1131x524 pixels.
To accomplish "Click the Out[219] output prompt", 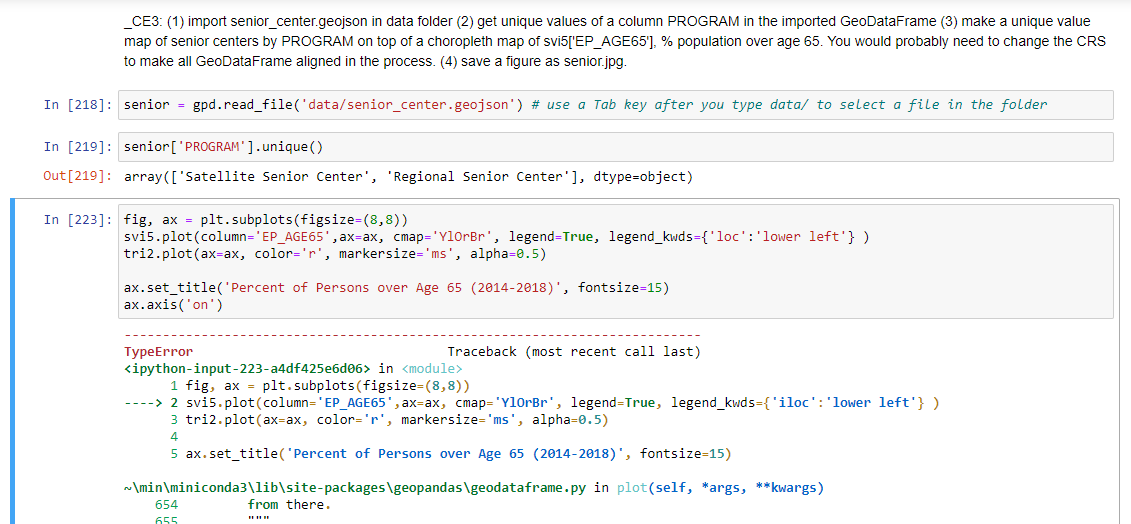I will click(78, 177).
